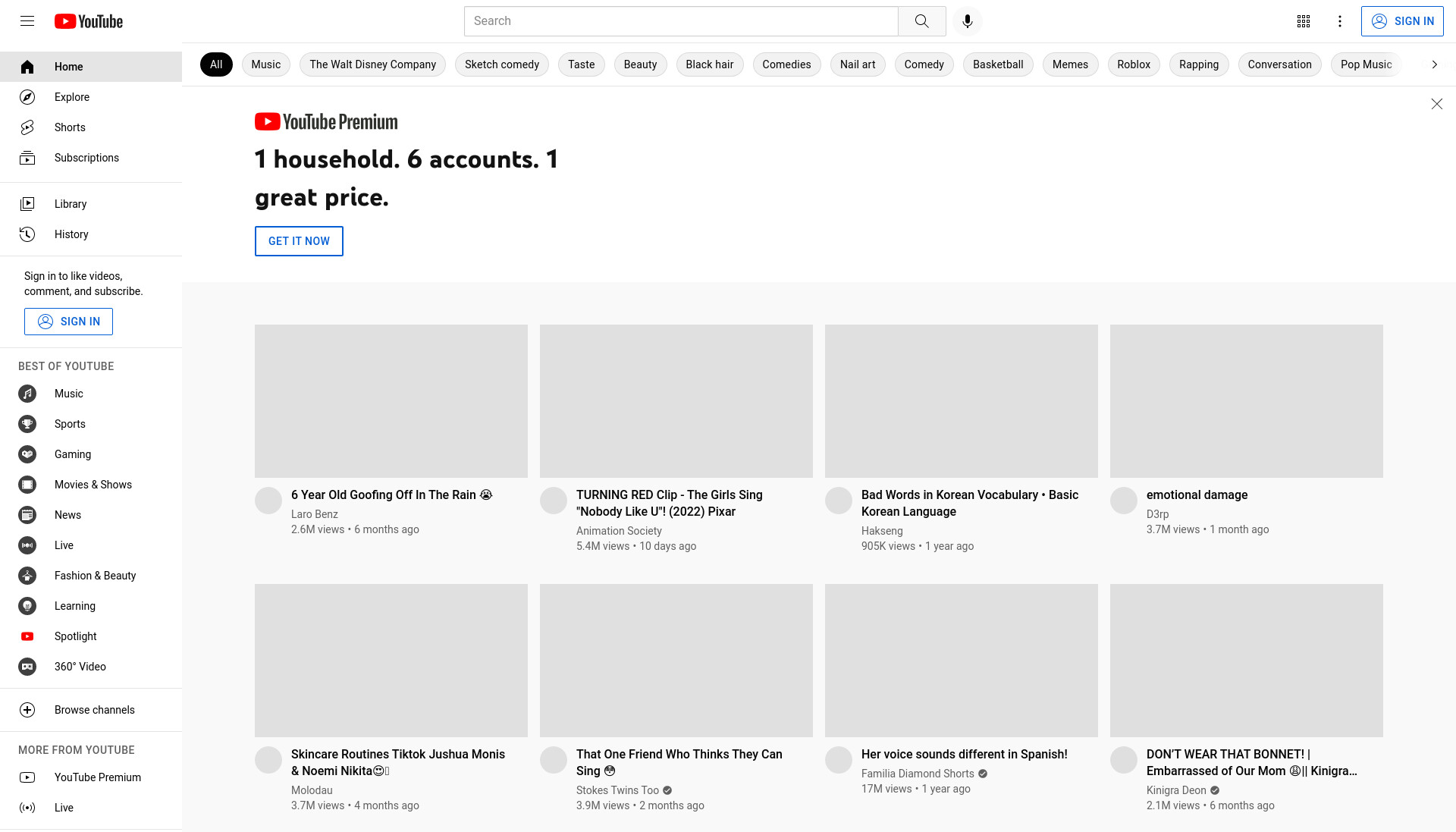Select the Roblox chip
The width and height of the screenshot is (1456, 832).
[1134, 64]
